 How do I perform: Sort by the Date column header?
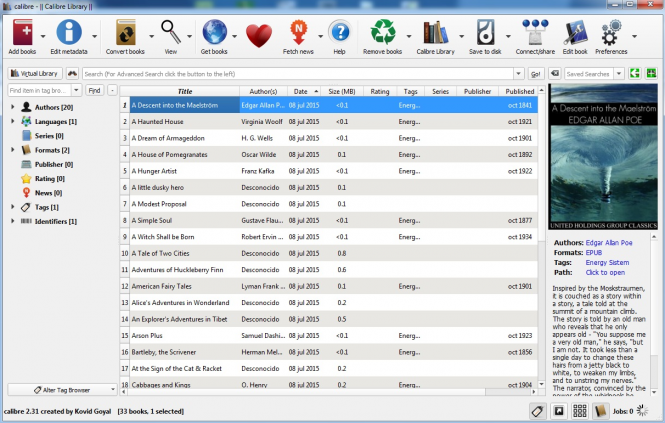coord(304,91)
